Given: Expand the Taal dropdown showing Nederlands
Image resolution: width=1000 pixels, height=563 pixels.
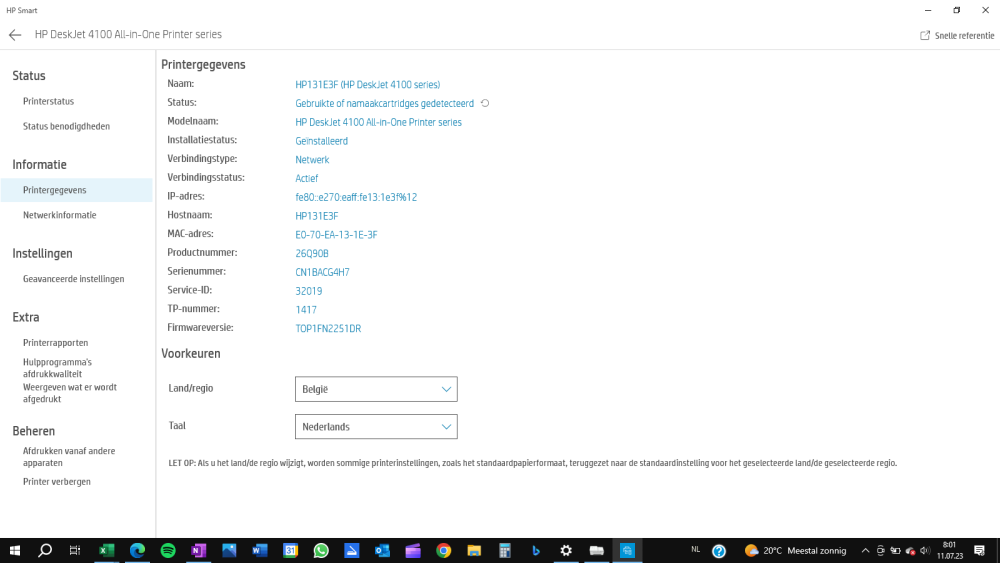Looking at the screenshot, I should point(376,427).
